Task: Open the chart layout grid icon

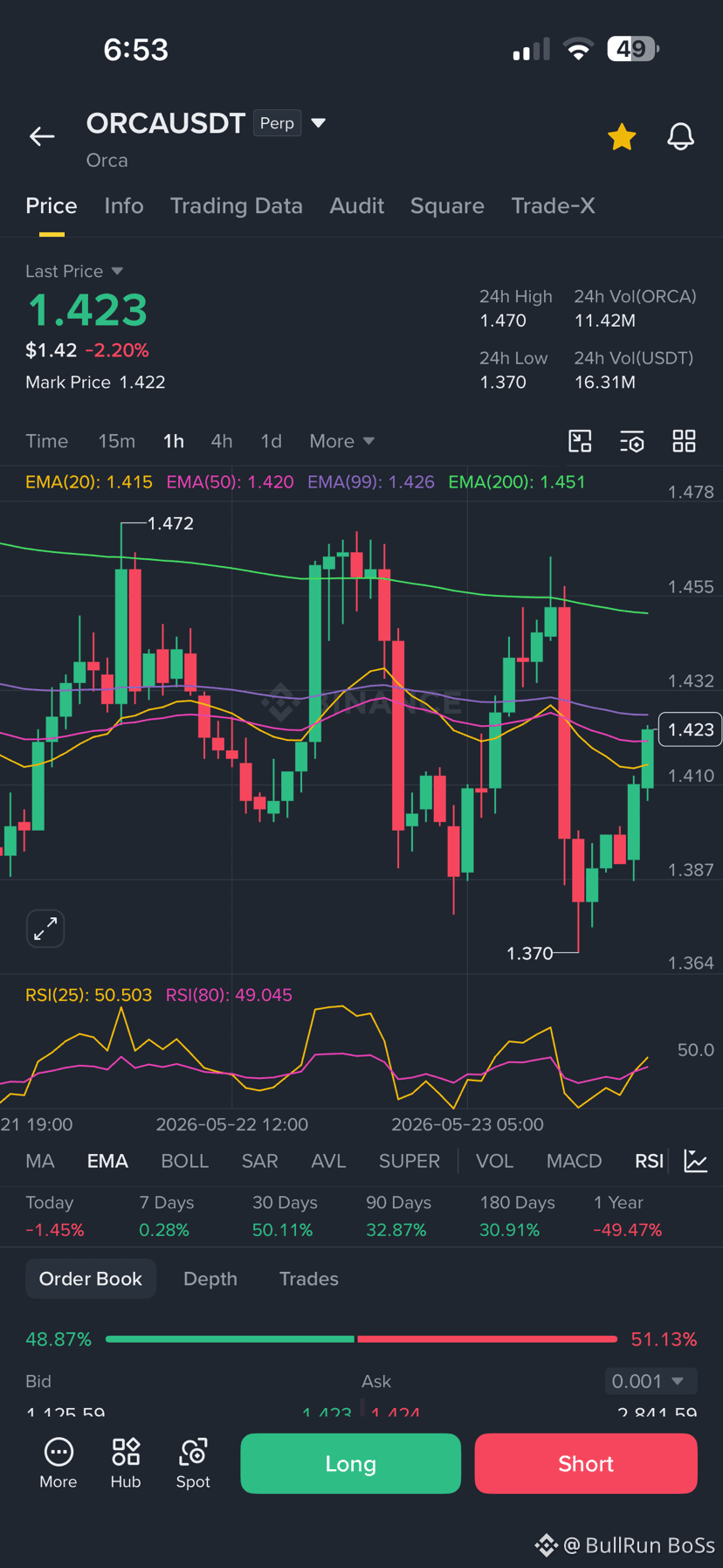Action: pyautogui.click(x=684, y=441)
